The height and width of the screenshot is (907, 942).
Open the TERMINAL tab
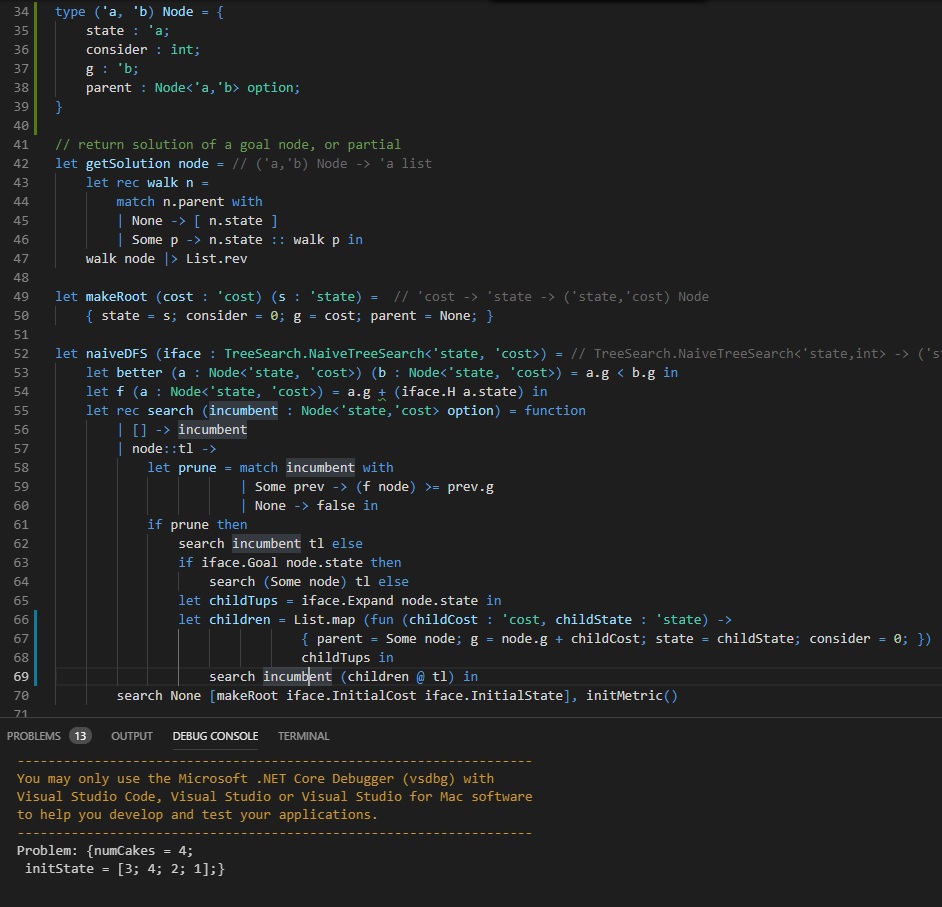point(303,736)
